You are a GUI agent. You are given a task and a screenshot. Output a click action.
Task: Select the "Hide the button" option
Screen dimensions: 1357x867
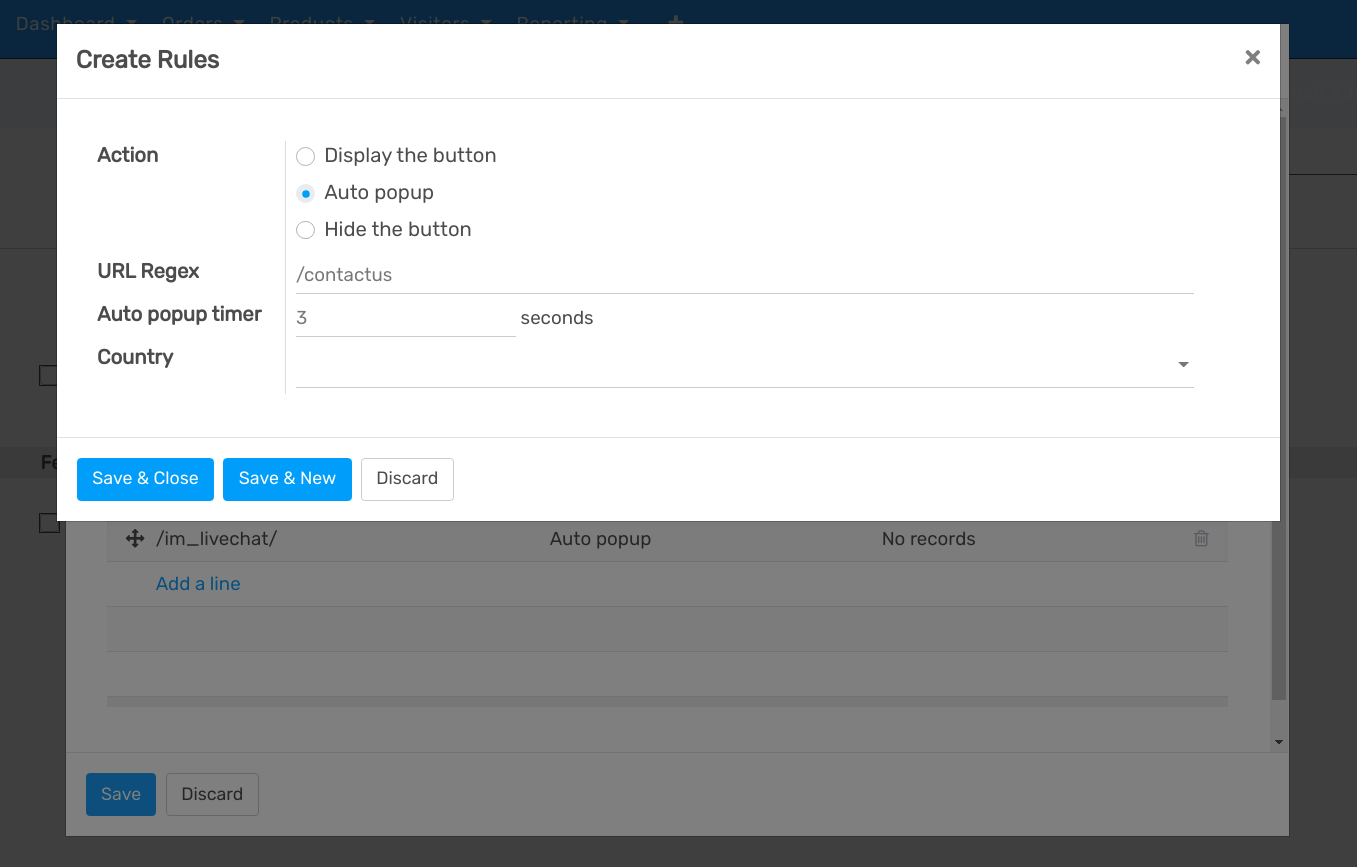(x=305, y=230)
